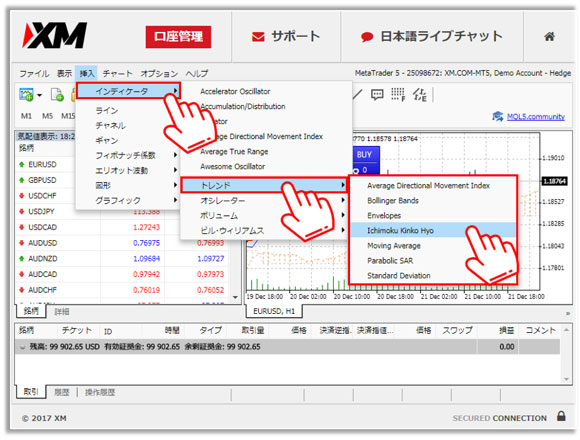This screenshot has height=440, width=580.
Task: Select Awesome Oscillator indicator
Action: point(233,166)
